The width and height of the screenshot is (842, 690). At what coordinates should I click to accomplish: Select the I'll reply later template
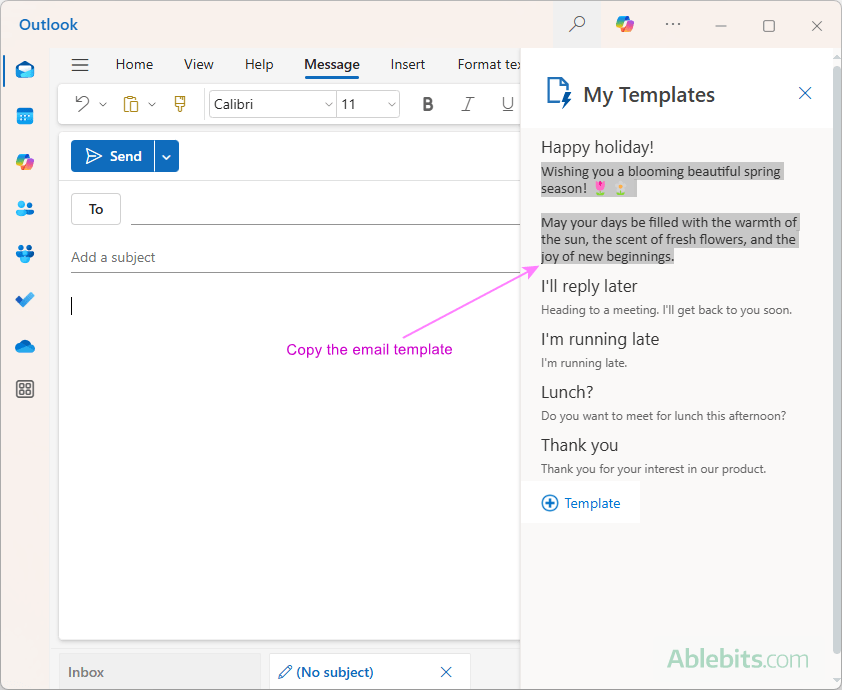tap(589, 286)
